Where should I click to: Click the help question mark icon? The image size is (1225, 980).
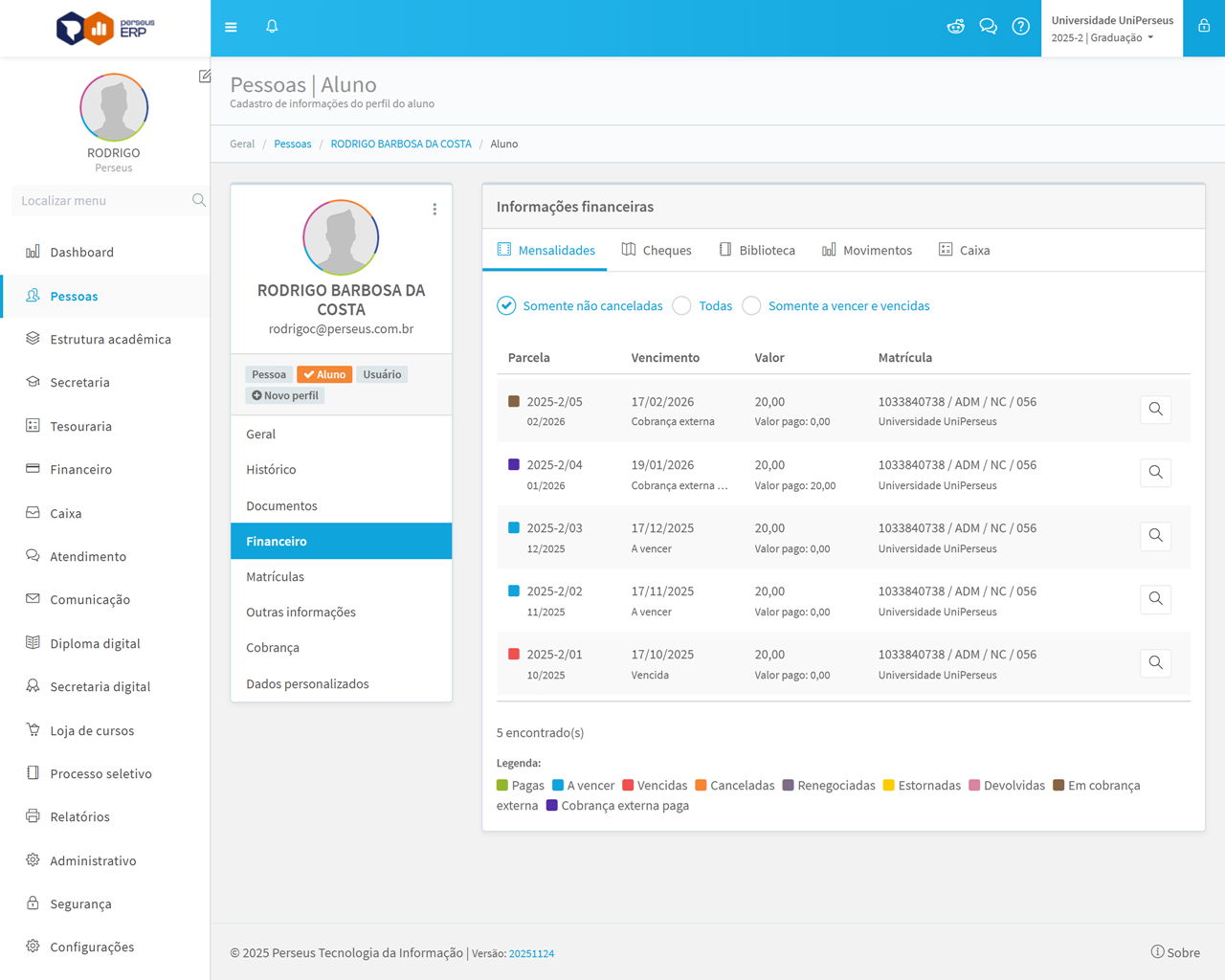[1020, 27]
